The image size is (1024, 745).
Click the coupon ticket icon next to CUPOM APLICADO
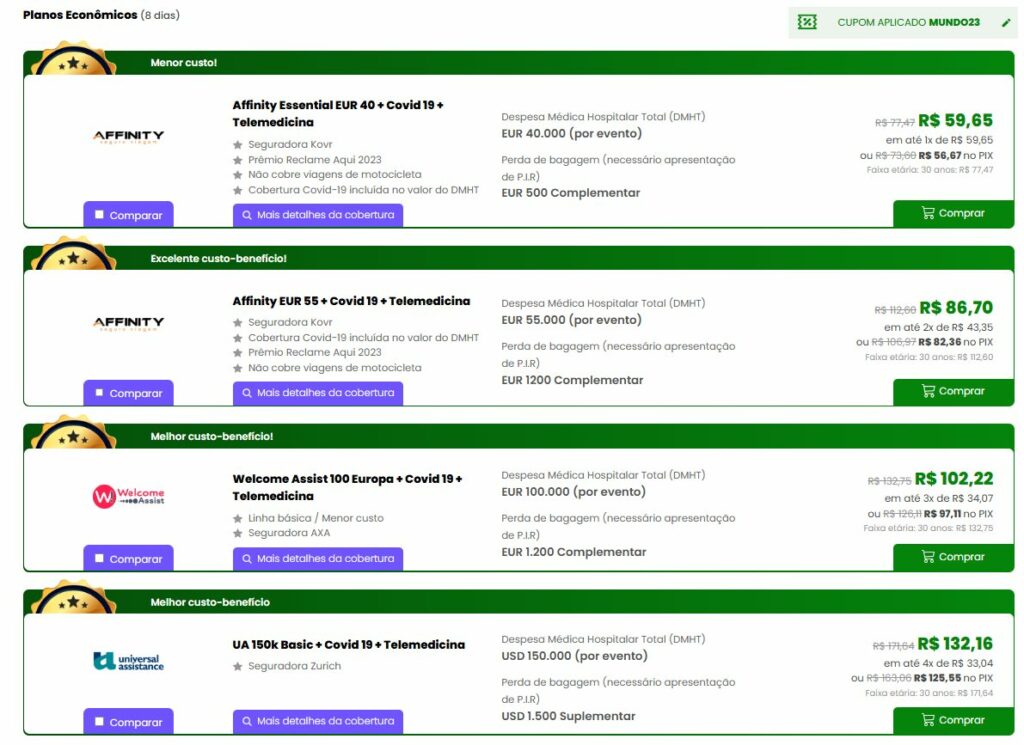pos(807,22)
